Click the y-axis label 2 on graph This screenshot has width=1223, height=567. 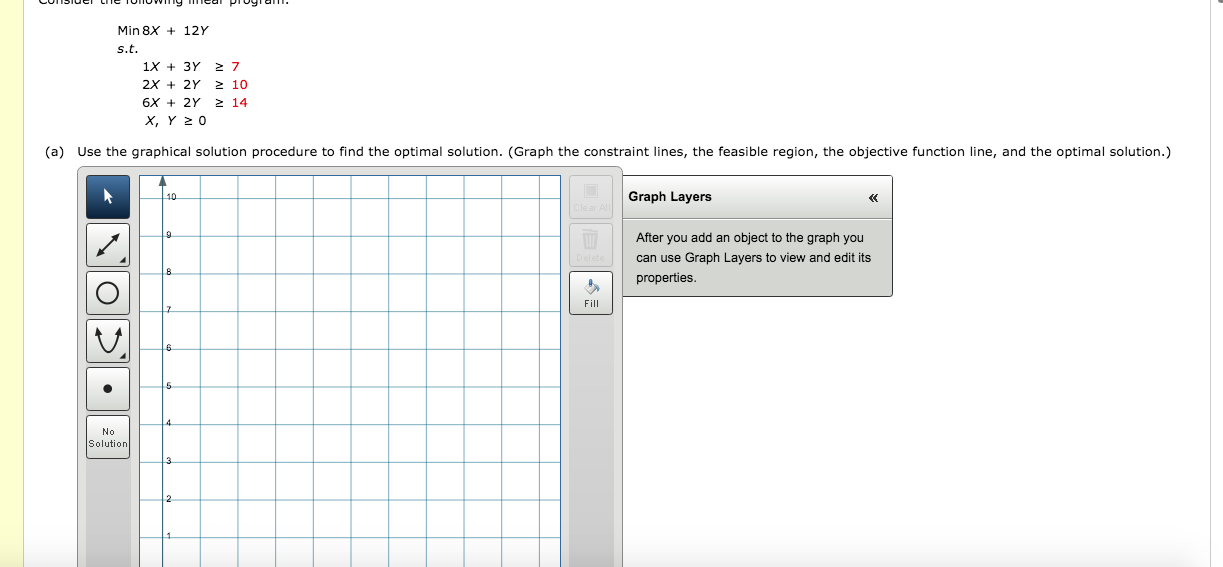click(x=169, y=498)
